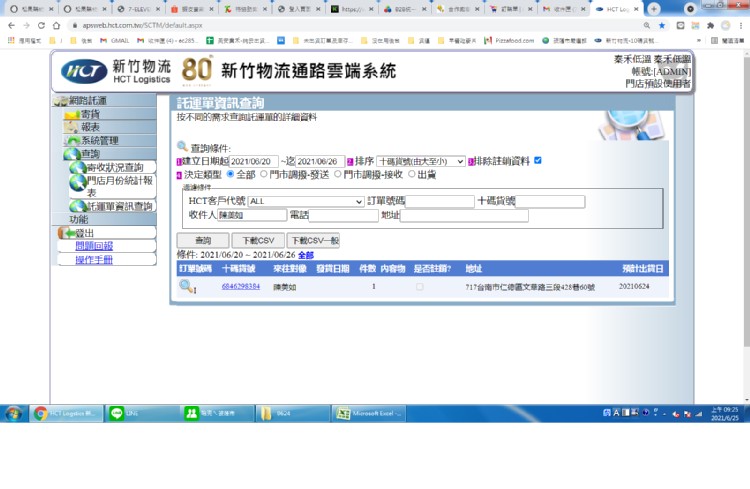Image resolution: width=750 pixels, height=489 pixels.
Task: Show more bookmarks with the overflow chevron
Action: (699, 41)
